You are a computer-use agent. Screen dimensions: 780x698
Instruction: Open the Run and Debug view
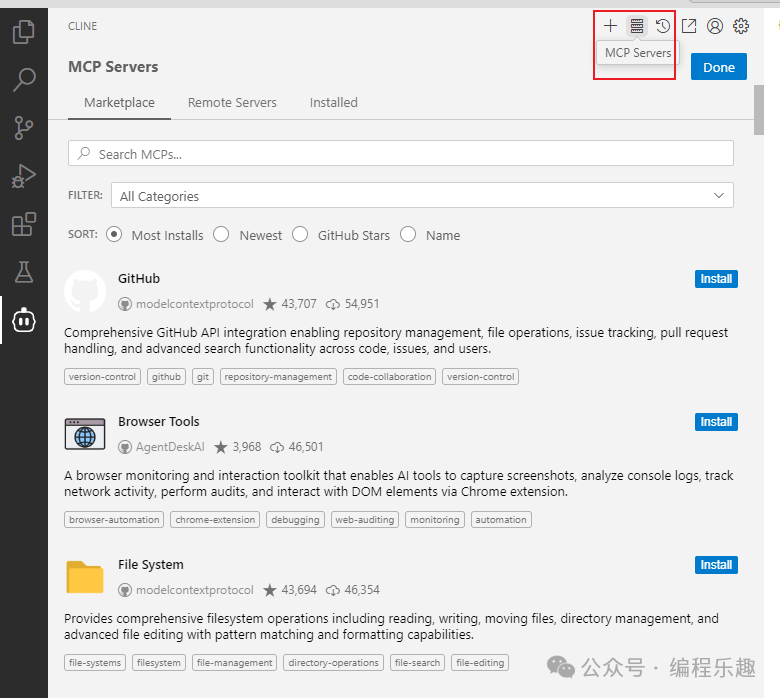coord(23,176)
